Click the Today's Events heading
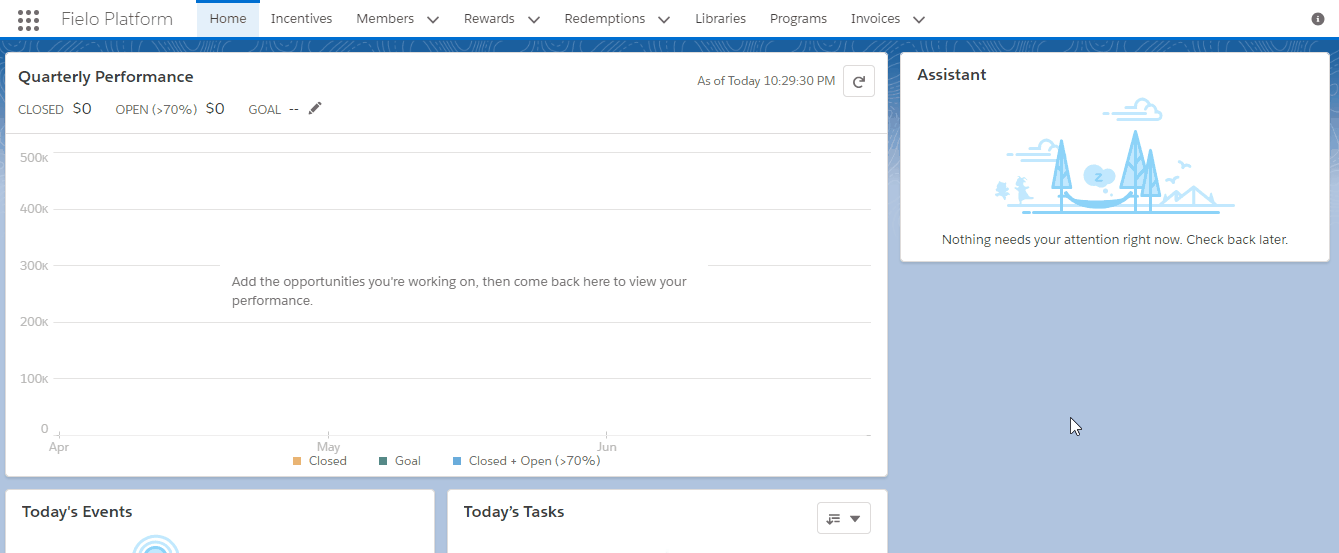 [77, 512]
